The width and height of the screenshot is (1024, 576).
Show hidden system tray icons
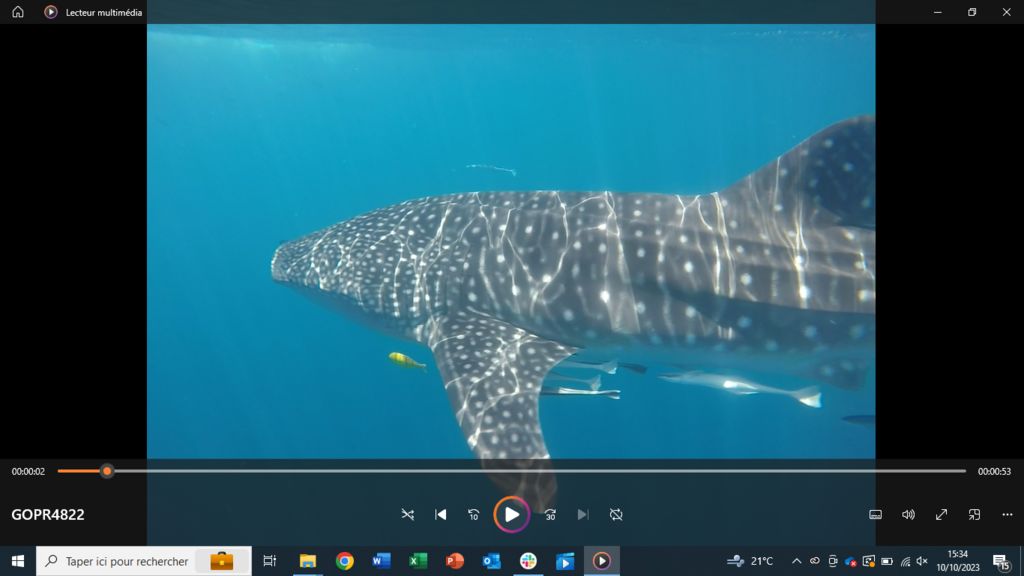click(x=796, y=561)
